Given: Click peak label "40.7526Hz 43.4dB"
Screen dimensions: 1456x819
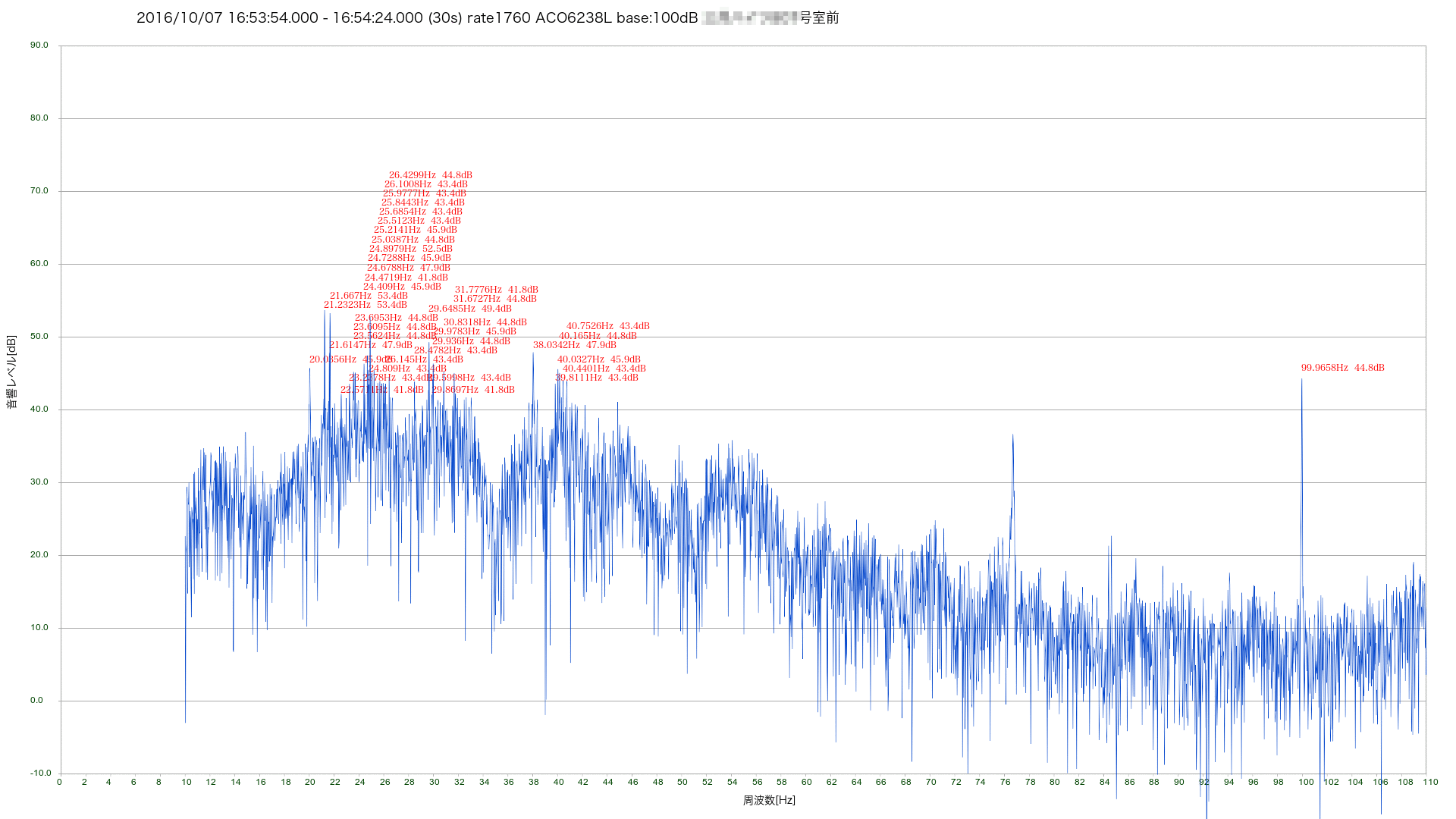Looking at the screenshot, I should pyautogui.click(x=608, y=326).
